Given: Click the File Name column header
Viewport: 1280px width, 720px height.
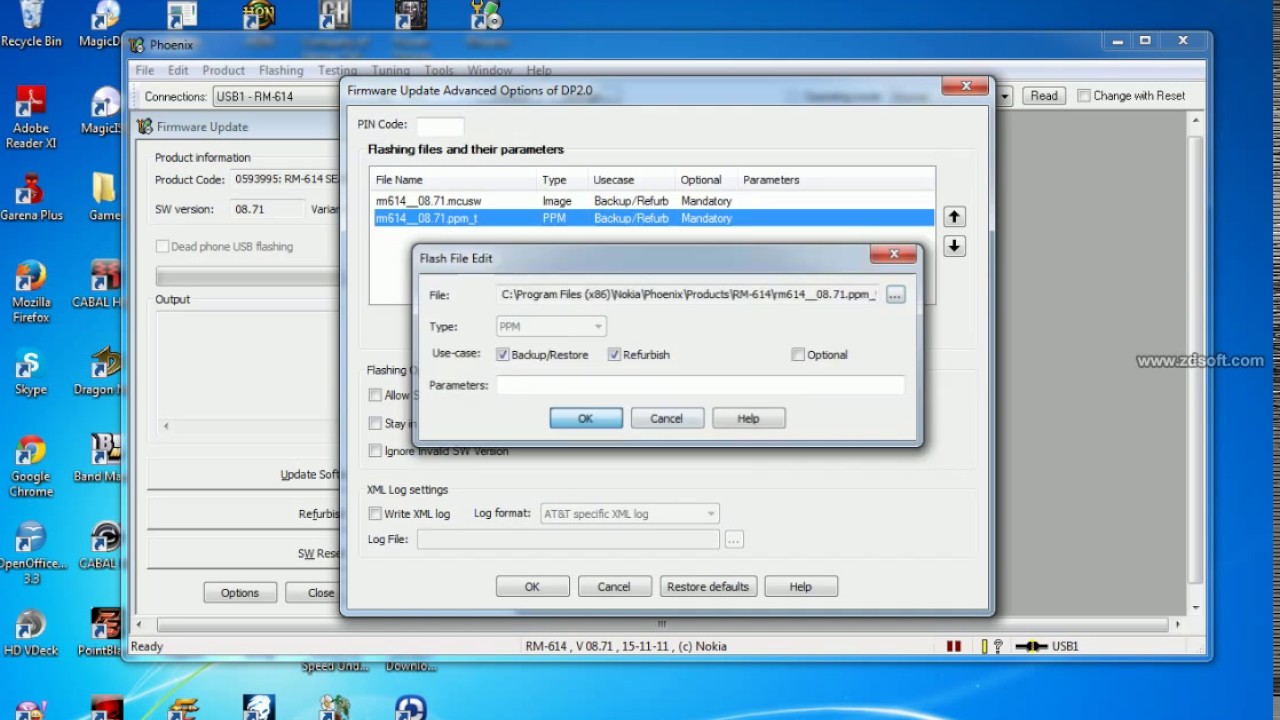Looking at the screenshot, I should (x=454, y=180).
